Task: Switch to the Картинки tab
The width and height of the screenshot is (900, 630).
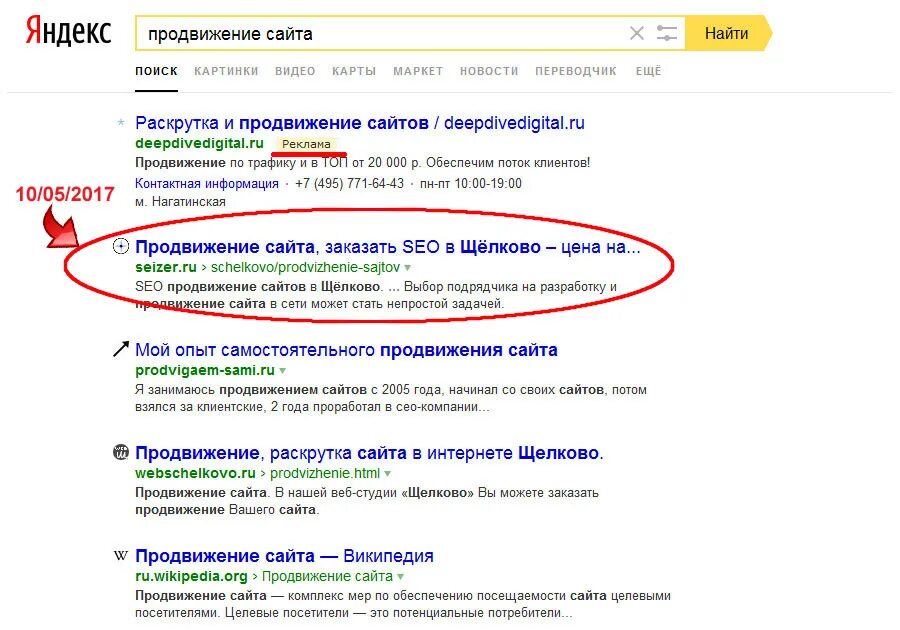Action: coord(226,71)
